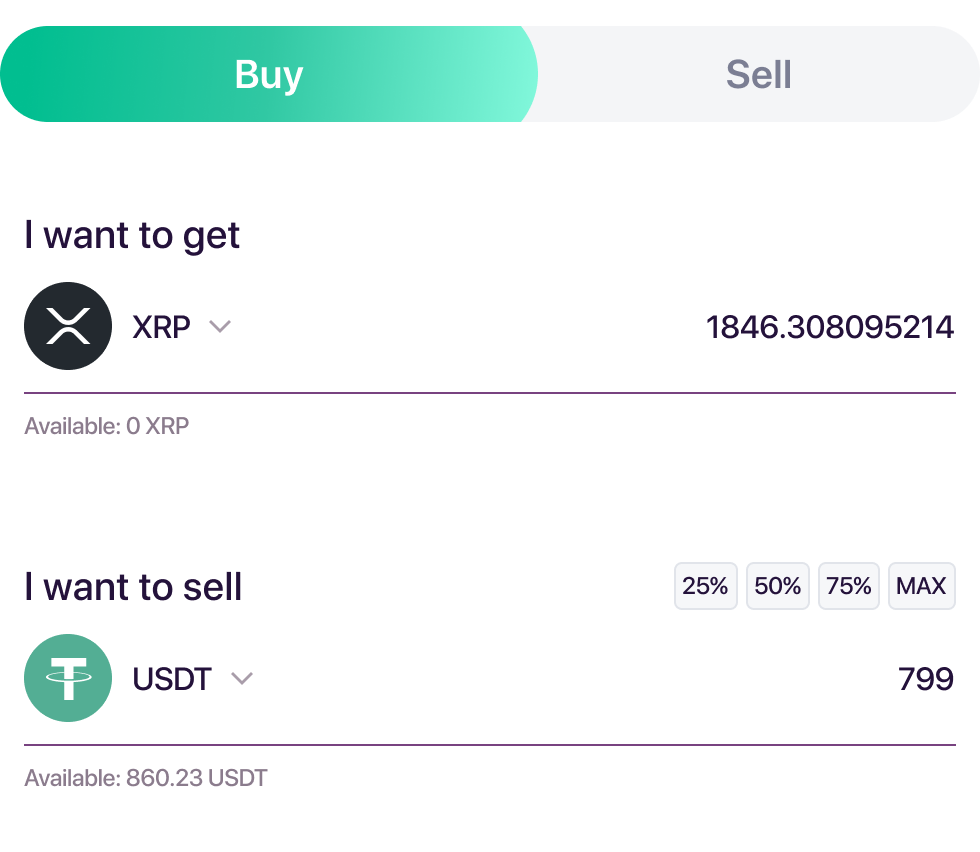
Task: Click the Available: 0 XRP balance text
Action: [107, 426]
